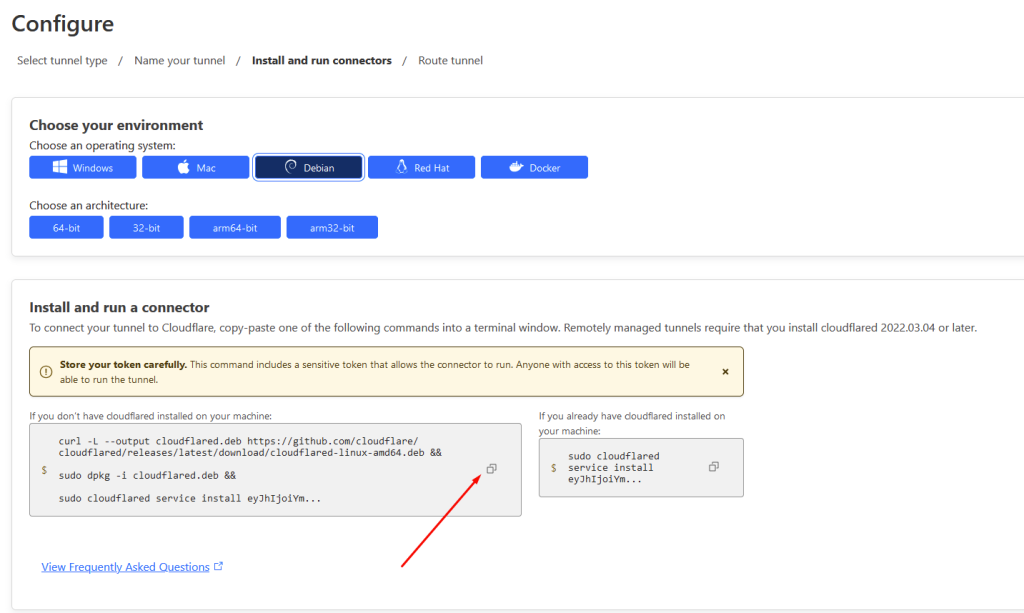Image resolution: width=1024 pixels, height=613 pixels.
Task: Go to Select tunnel type step
Action: tap(62, 60)
